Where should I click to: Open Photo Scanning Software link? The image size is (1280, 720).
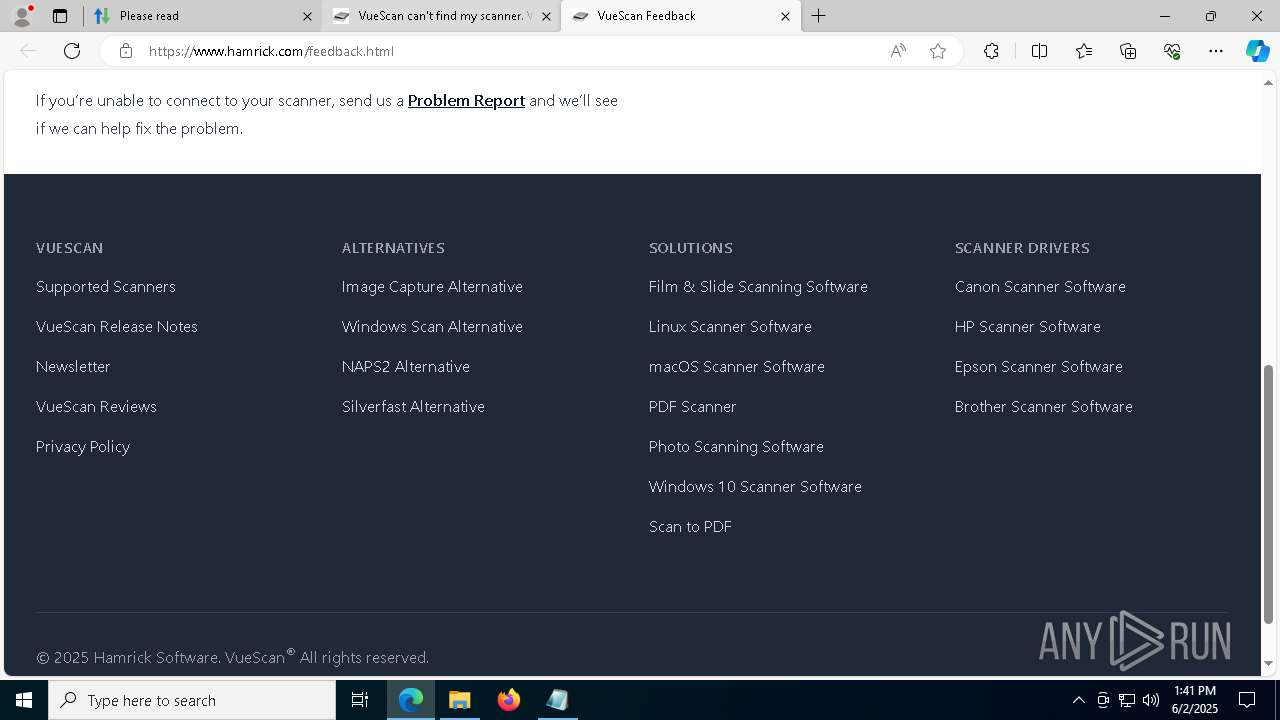[736, 447]
